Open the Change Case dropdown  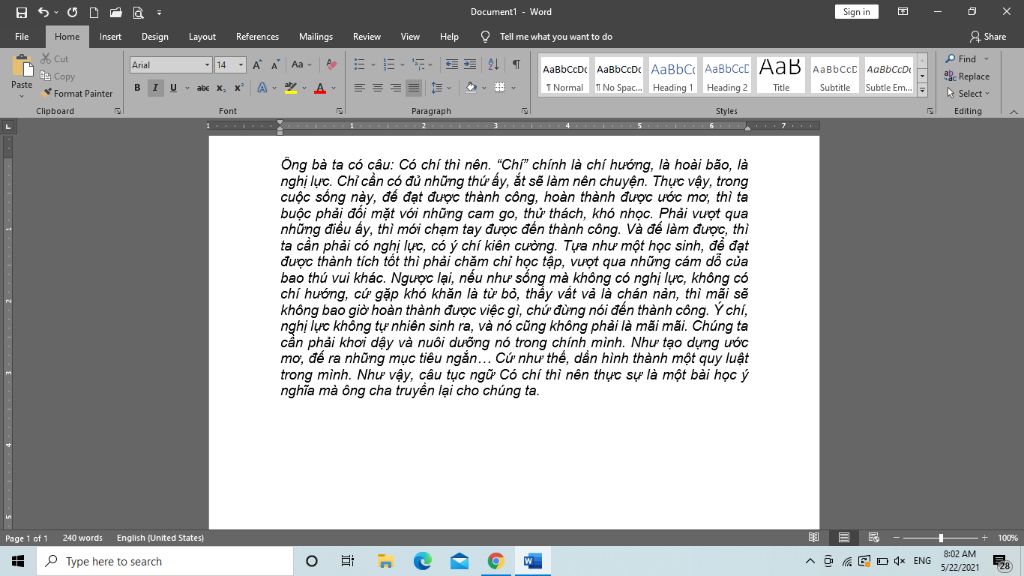pos(301,65)
